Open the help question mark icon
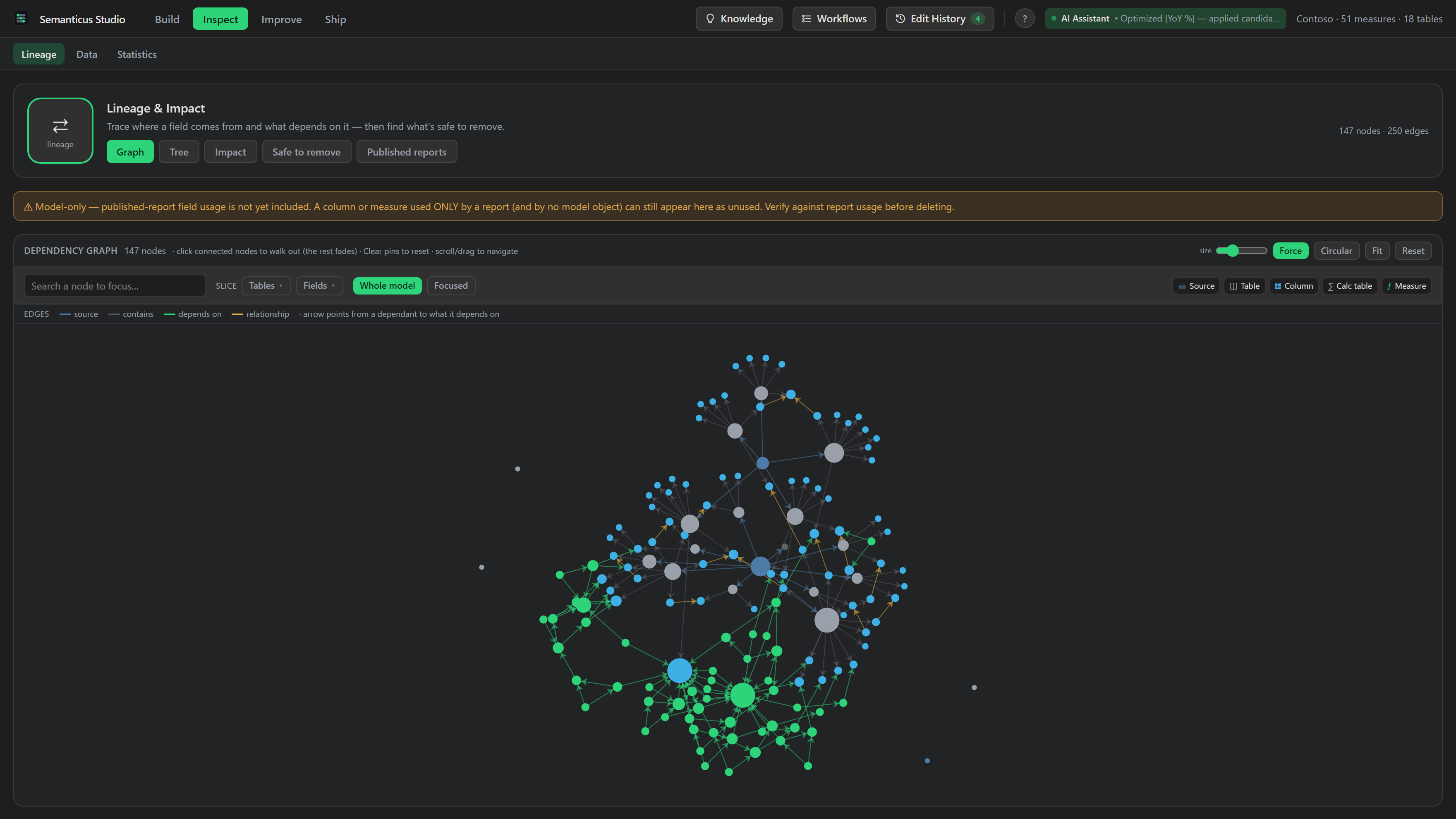The image size is (1456, 819). point(1024,19)
